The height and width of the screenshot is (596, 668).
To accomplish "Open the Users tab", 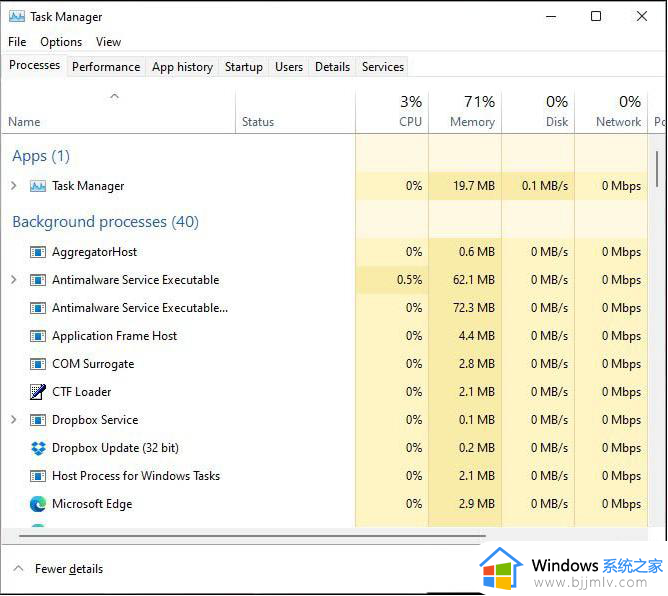I will pyautogui.click(x=289, y=67).
